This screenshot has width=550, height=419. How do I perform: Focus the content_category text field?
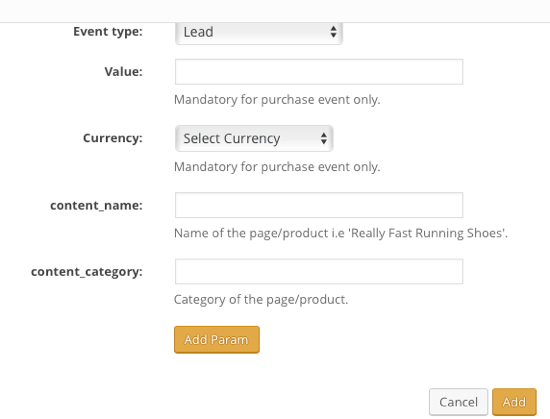319,271
